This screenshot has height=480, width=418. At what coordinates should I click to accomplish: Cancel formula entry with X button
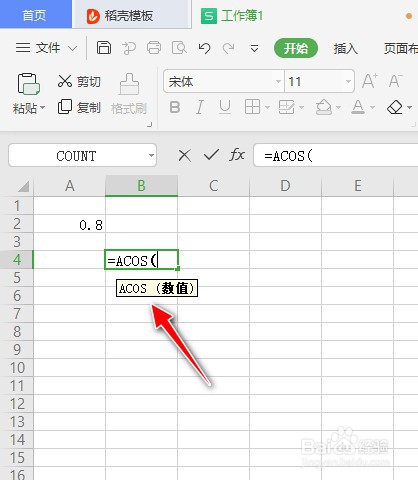click(x=184, y=155)
